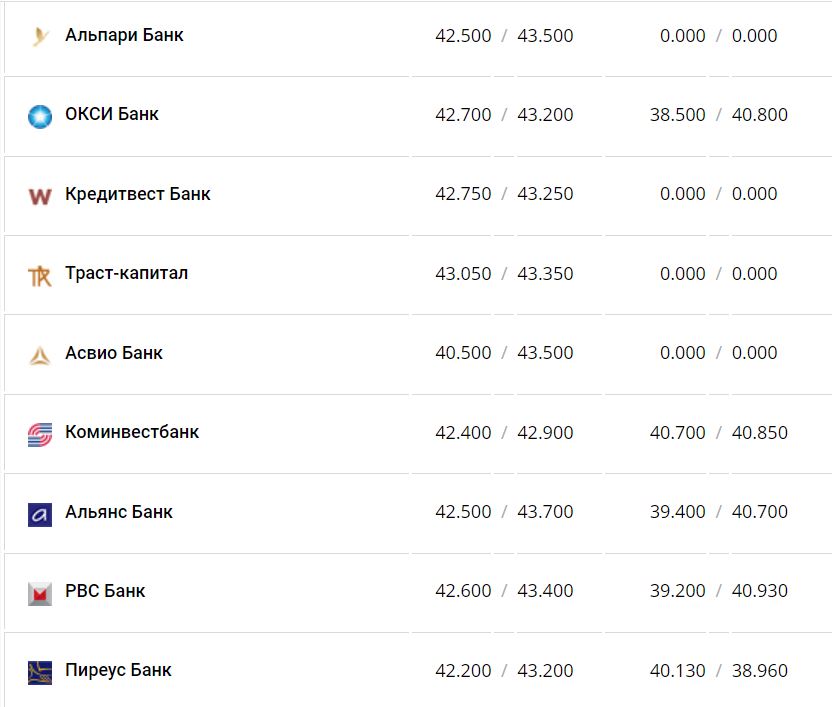Click the РВС Банк red logo
Viewport: 832px width, 707px height.
coord(40,592)
